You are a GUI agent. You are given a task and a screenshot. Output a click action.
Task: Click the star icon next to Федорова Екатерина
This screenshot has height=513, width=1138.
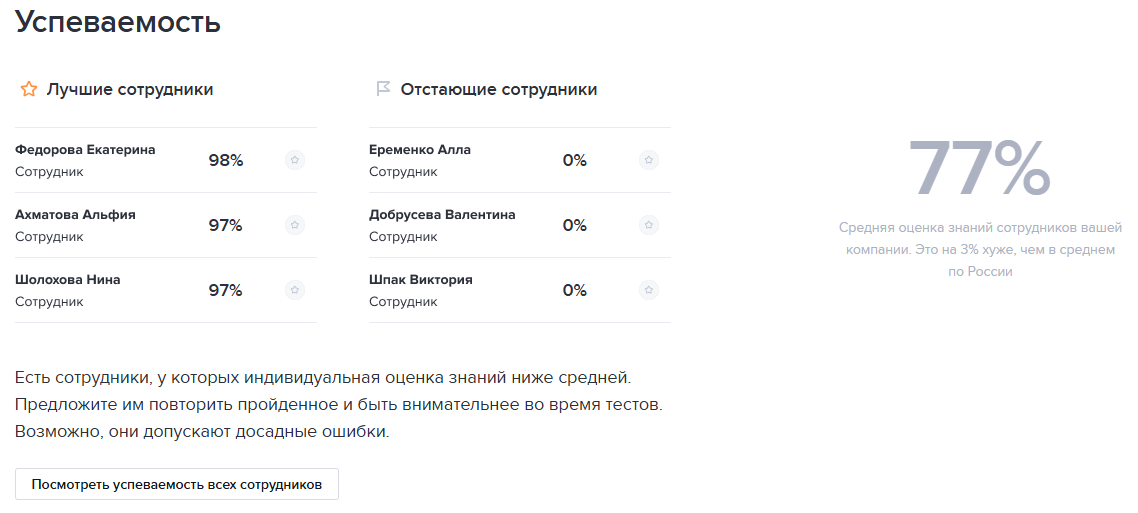(x=295, y=160)
